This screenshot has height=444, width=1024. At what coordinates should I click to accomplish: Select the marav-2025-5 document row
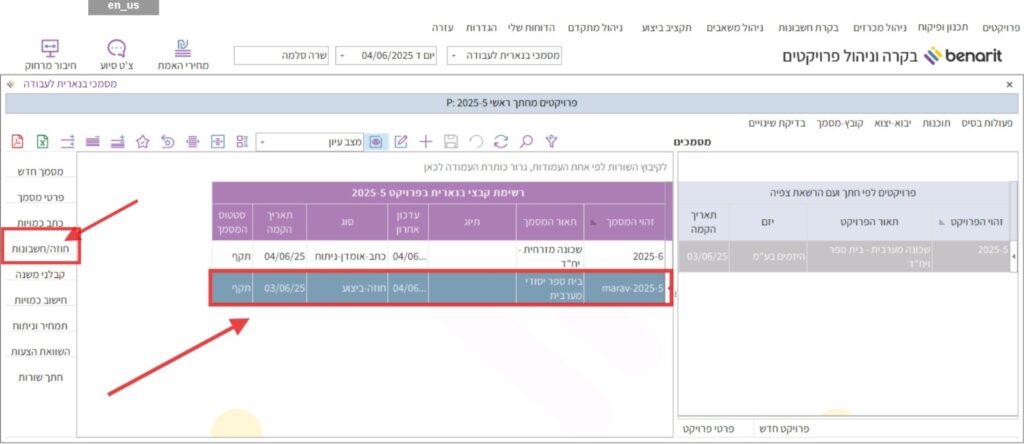tap(440, 288)
